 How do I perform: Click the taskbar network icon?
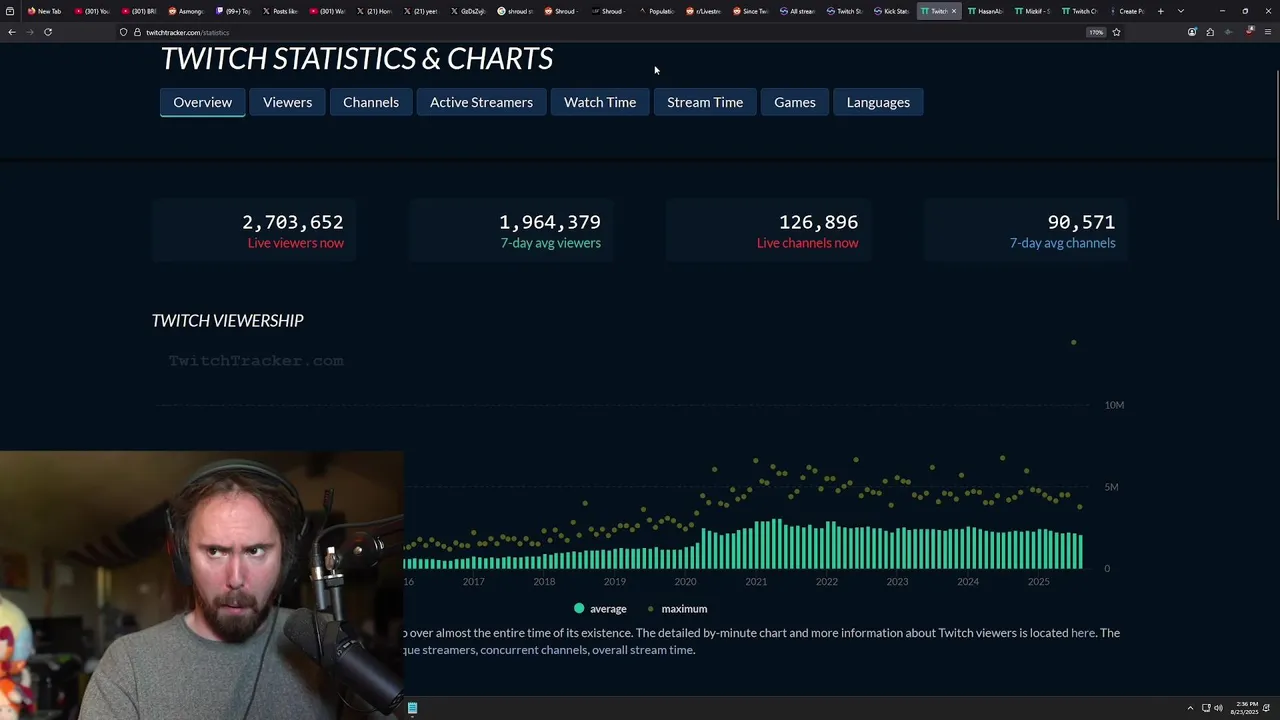1206,709
